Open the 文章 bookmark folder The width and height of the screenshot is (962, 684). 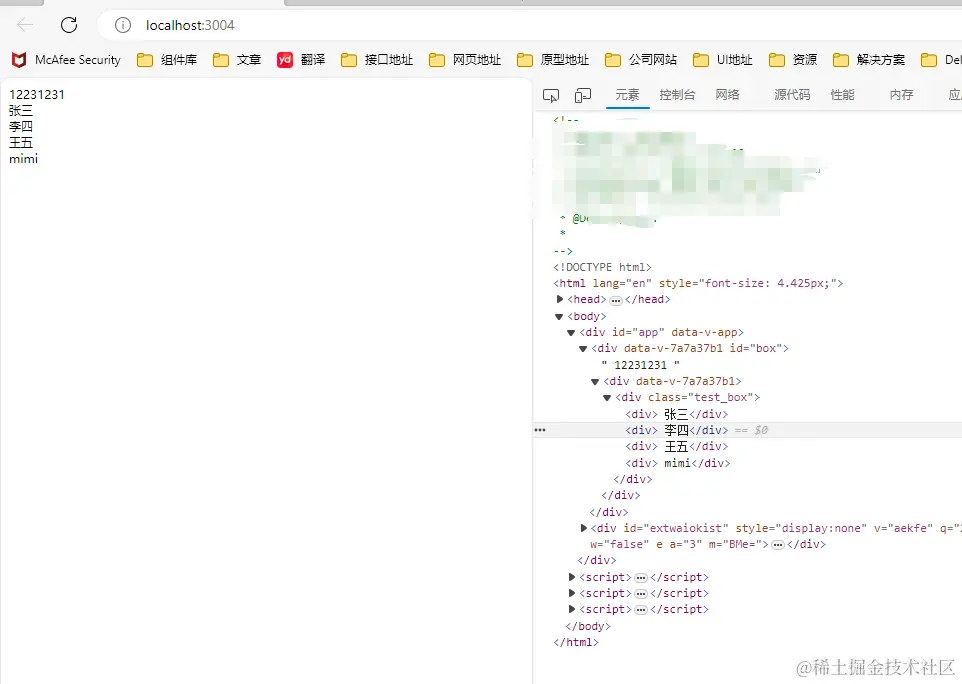click(237, 60)
